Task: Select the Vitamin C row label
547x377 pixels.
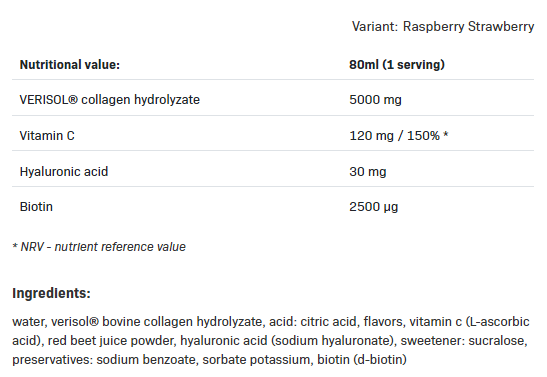Action: pos(47,135)
